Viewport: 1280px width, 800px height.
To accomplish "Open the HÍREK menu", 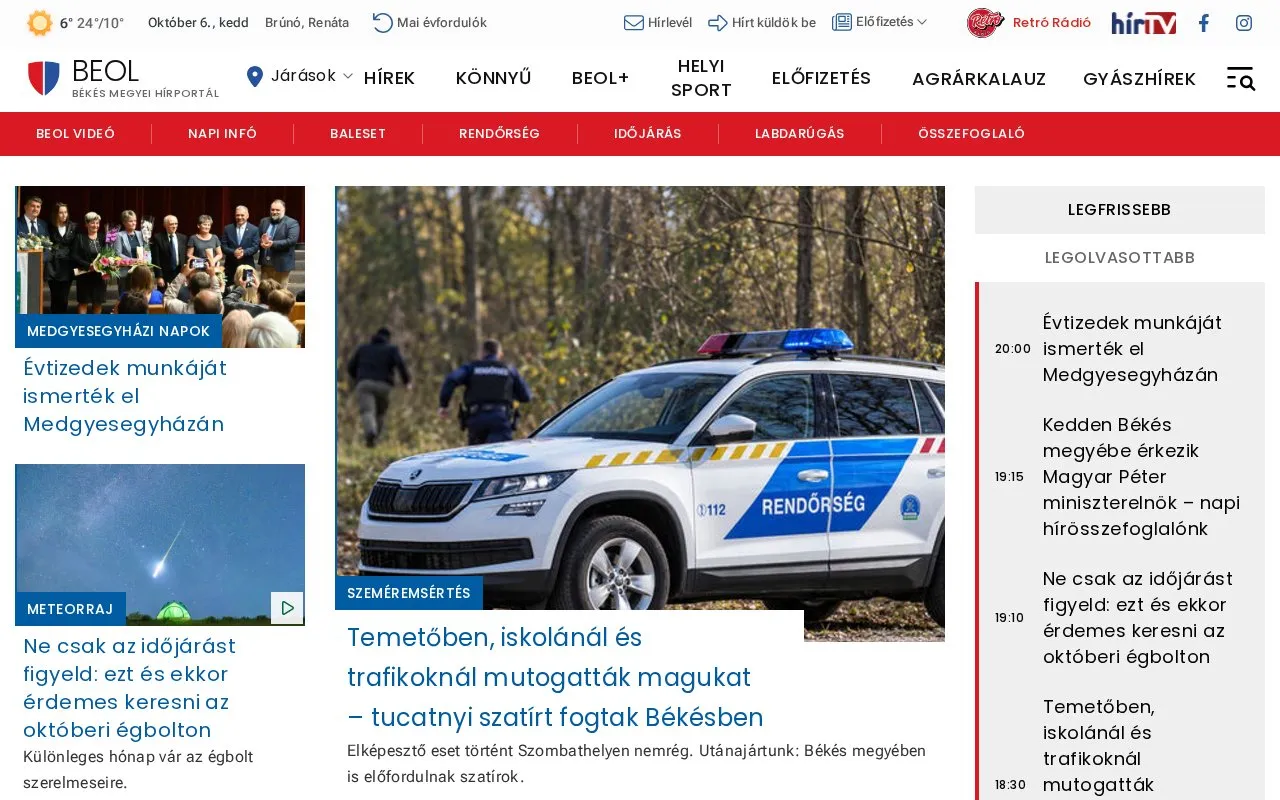I will [x=389, y=78].
